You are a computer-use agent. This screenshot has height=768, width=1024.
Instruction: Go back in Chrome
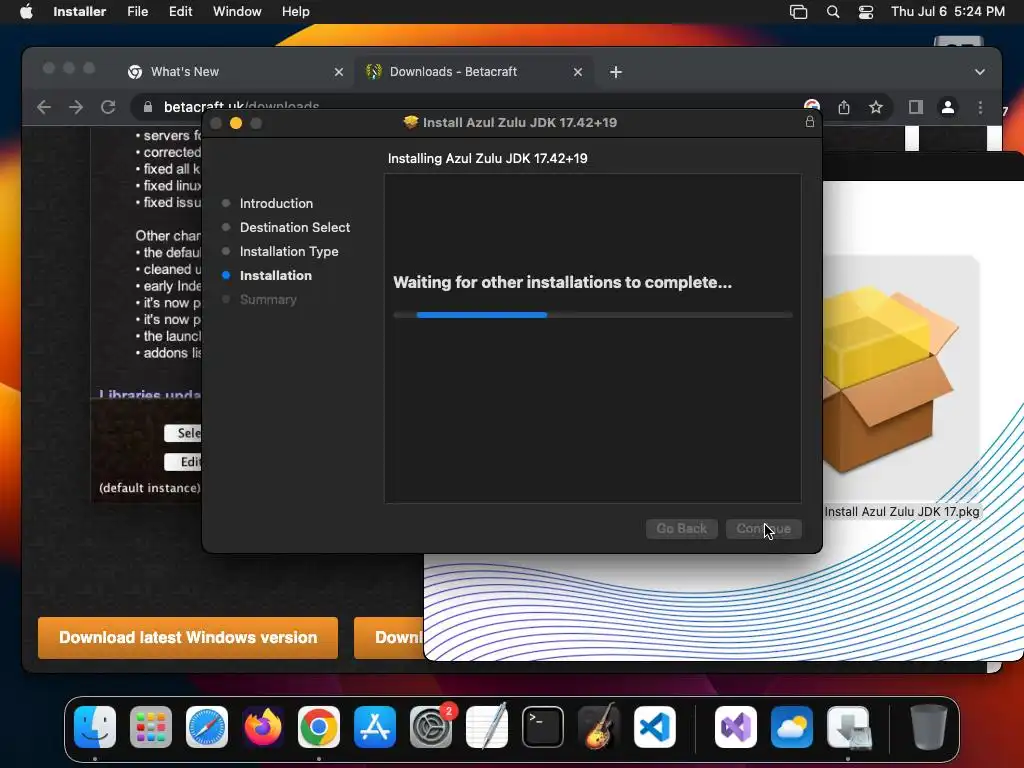[44, 107]
